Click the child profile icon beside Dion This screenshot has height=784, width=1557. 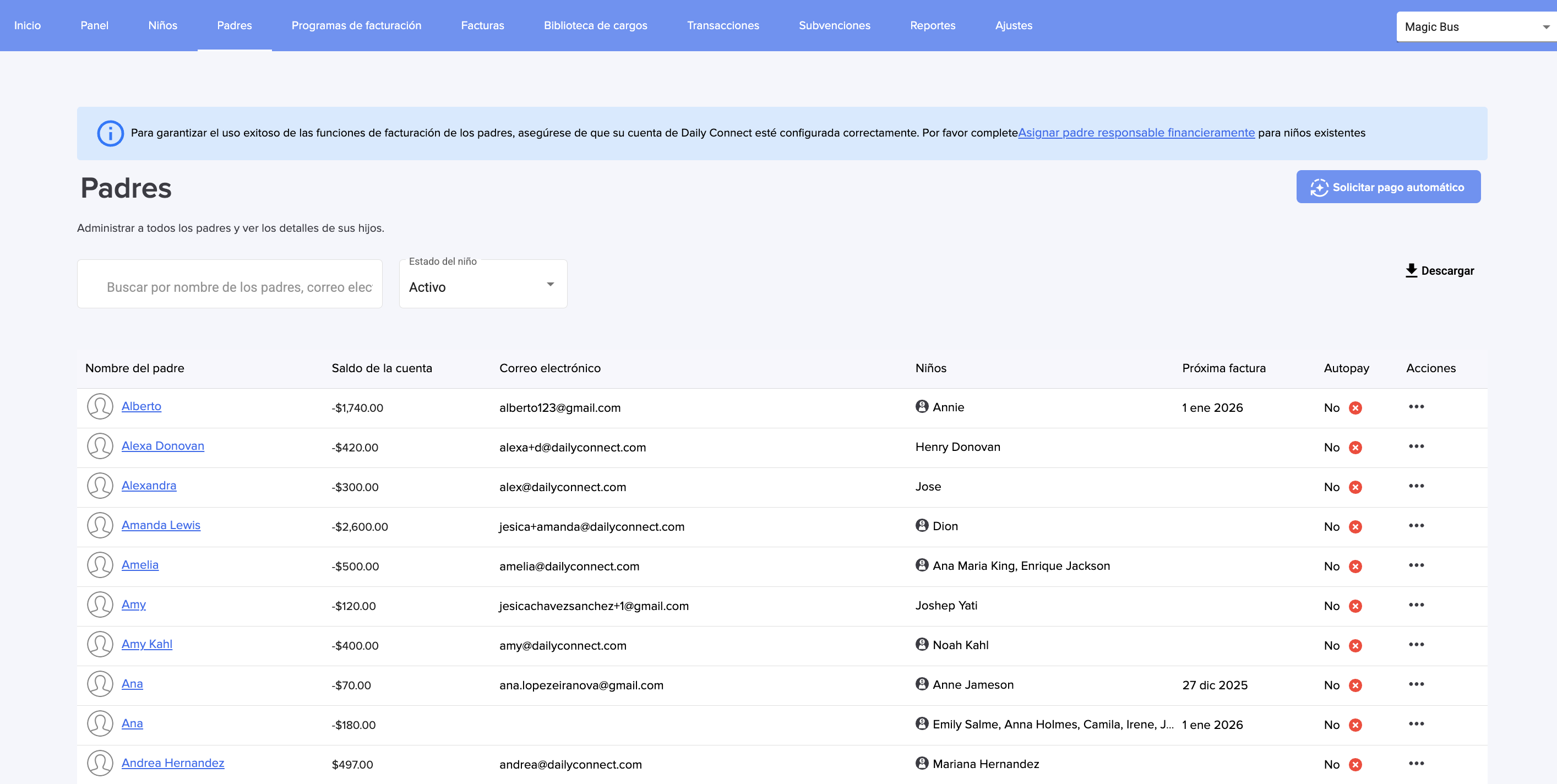coord(922,525)
